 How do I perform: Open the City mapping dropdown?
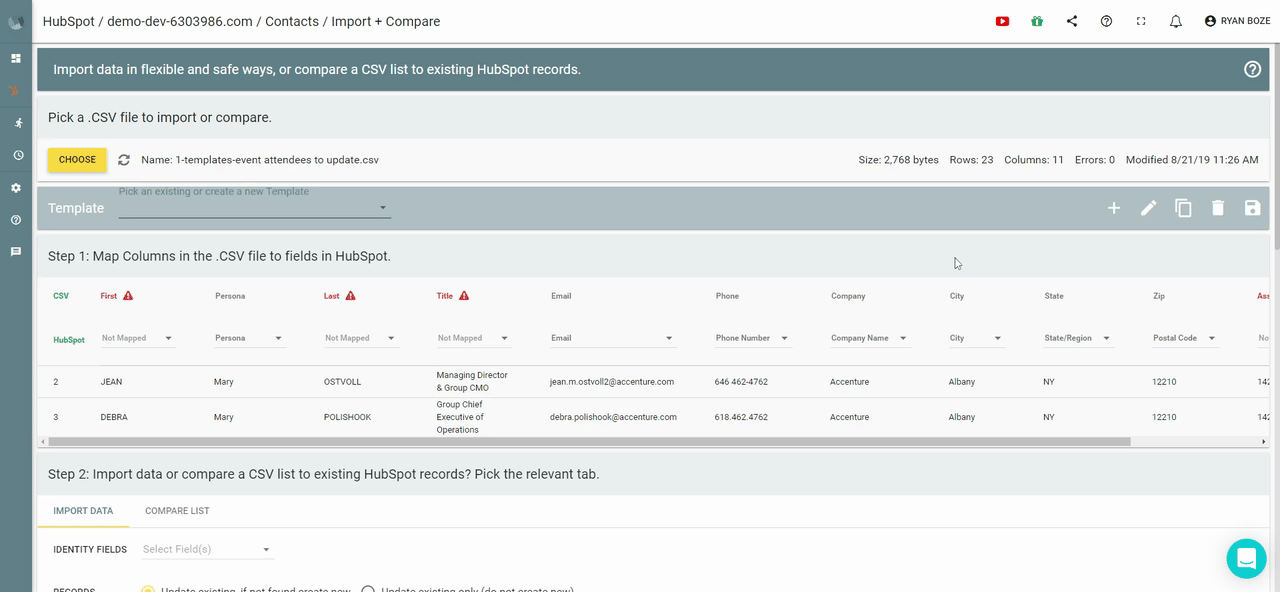point(976,338)
